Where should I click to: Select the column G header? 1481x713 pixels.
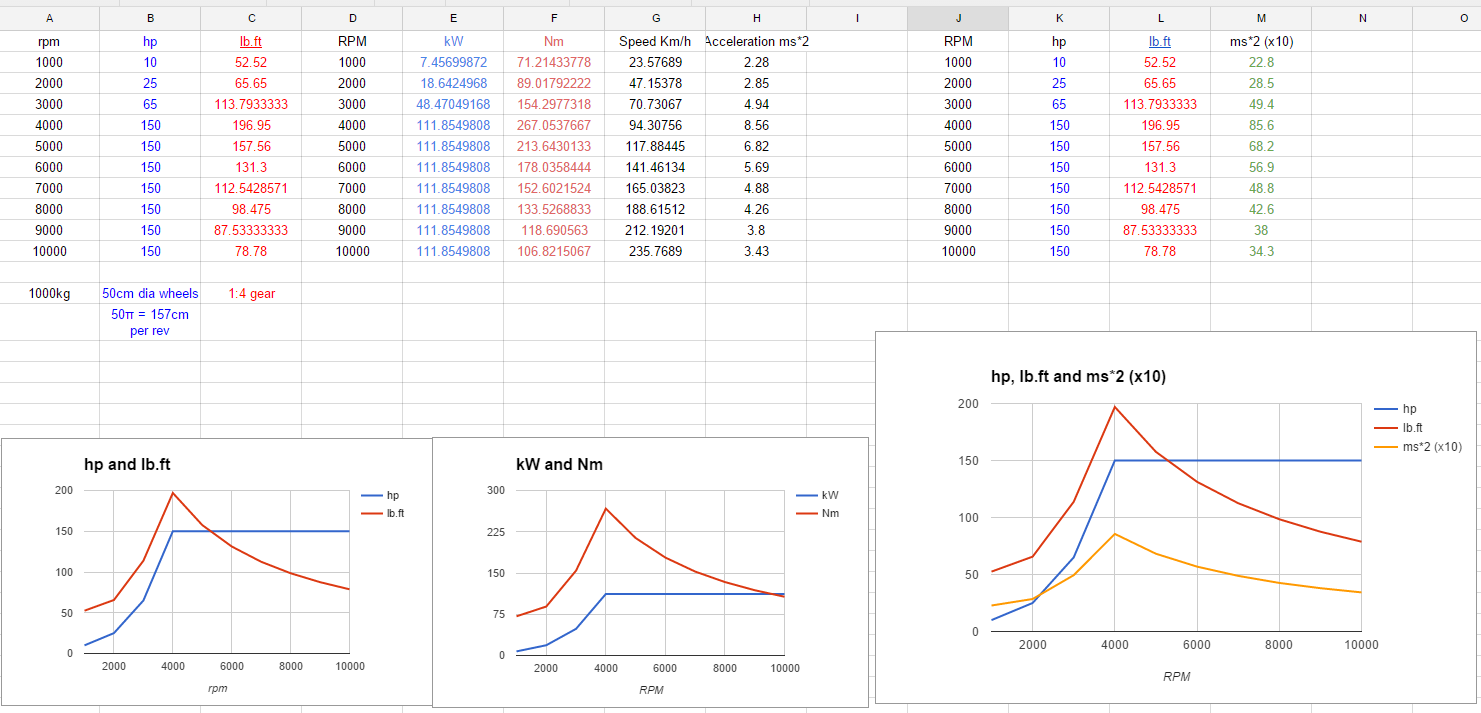click(x=655, y=18)
